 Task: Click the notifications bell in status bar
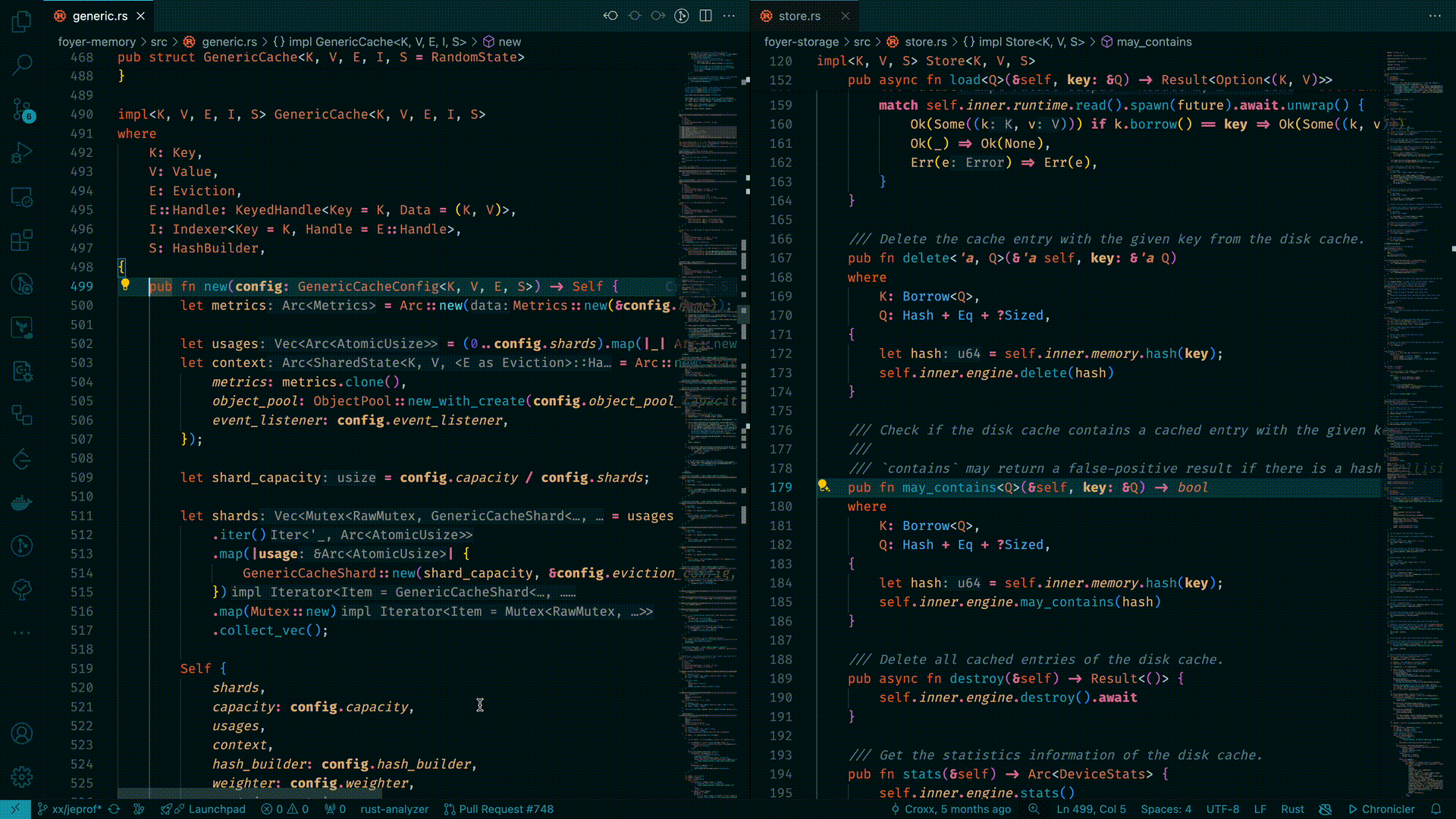[1436, 809]
